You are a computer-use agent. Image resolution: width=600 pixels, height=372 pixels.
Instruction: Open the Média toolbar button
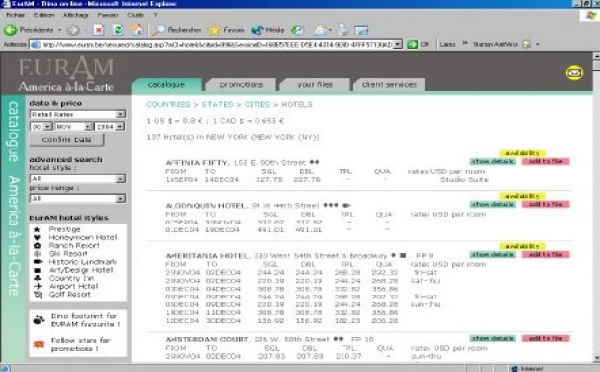point(267,30)
